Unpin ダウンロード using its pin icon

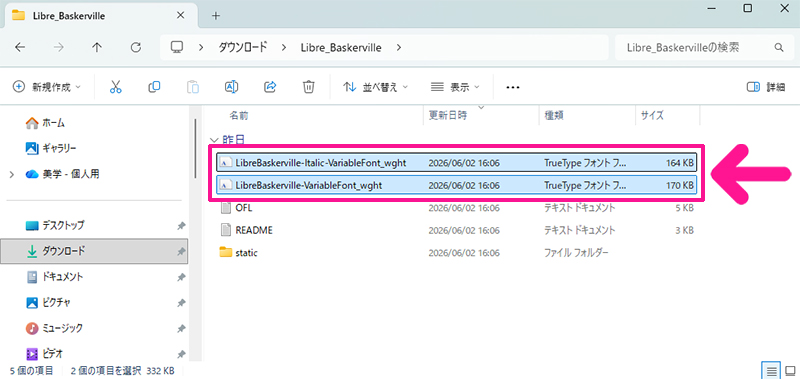(x=181, y=251)
